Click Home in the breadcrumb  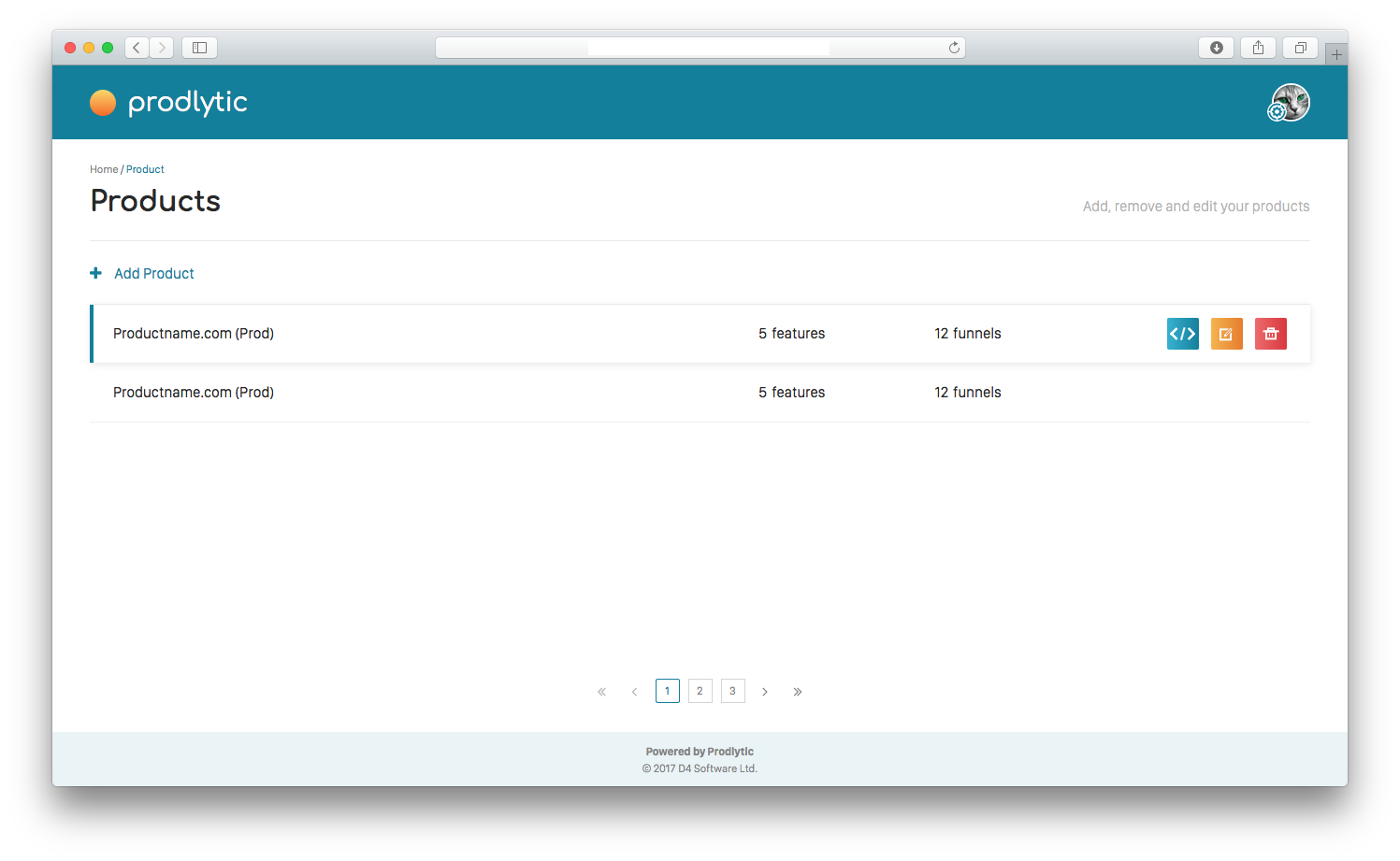tap(104, 169)
